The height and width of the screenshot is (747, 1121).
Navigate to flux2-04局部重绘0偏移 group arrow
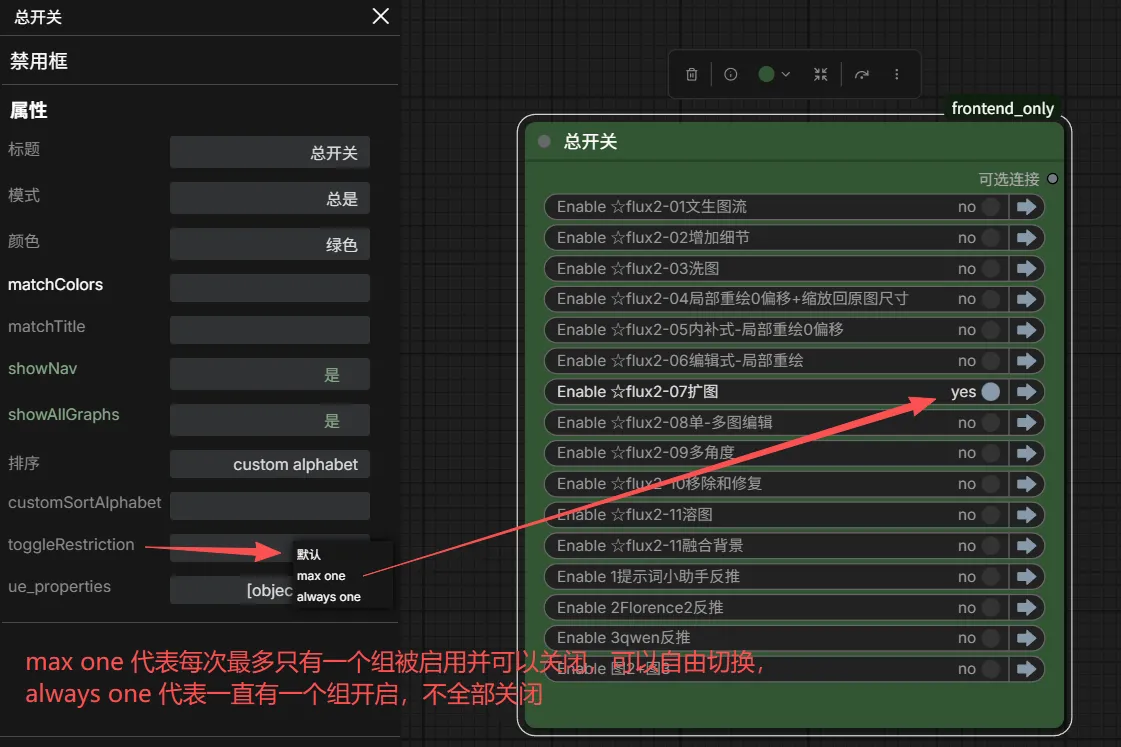[1027, 299]
